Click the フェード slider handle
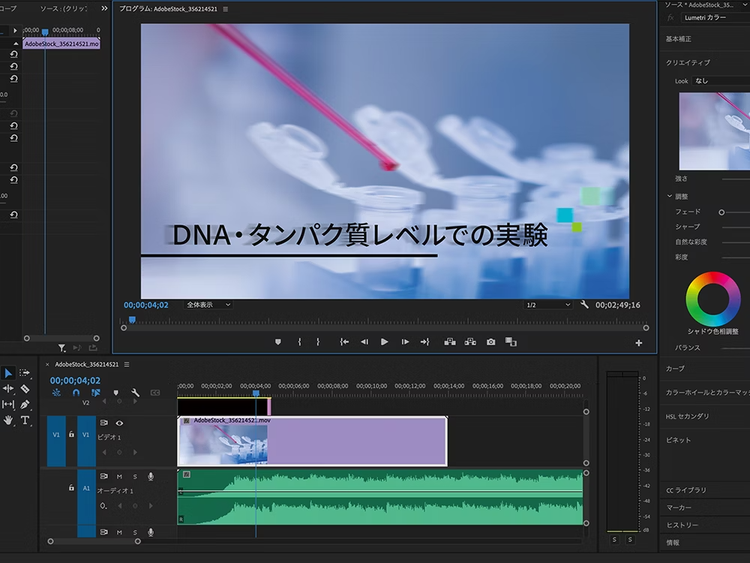Image resolution: width=750 pixels, height=563 pixels. (722, 212)
